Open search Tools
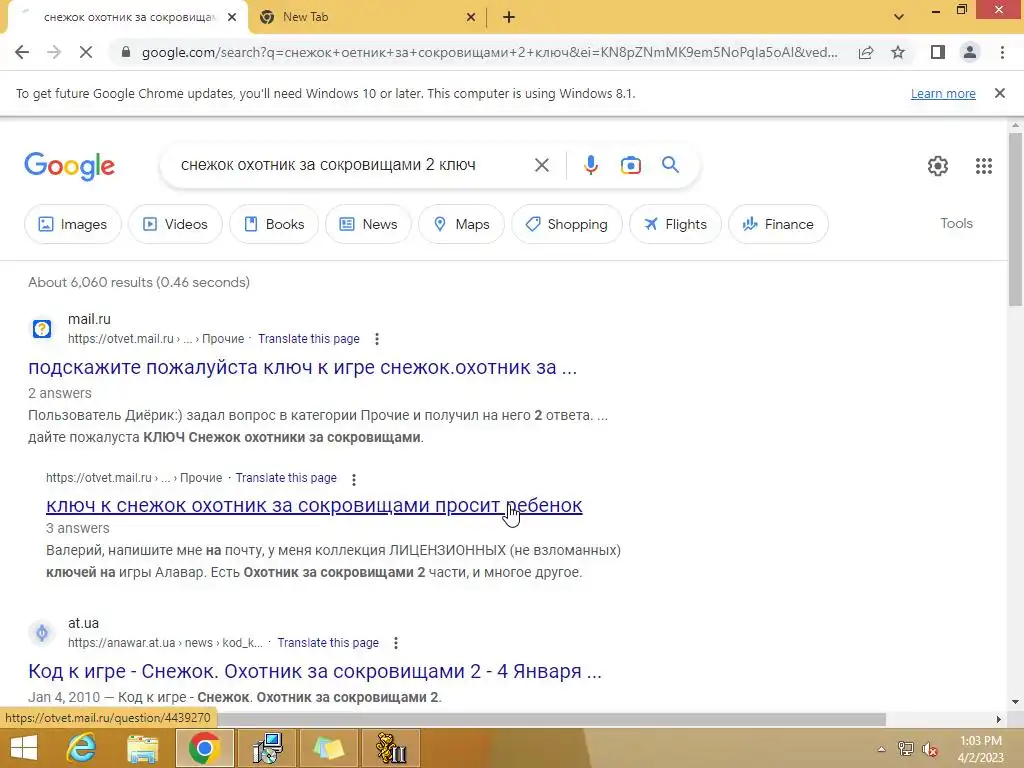The image size is (1024, 768). [956, 223]
